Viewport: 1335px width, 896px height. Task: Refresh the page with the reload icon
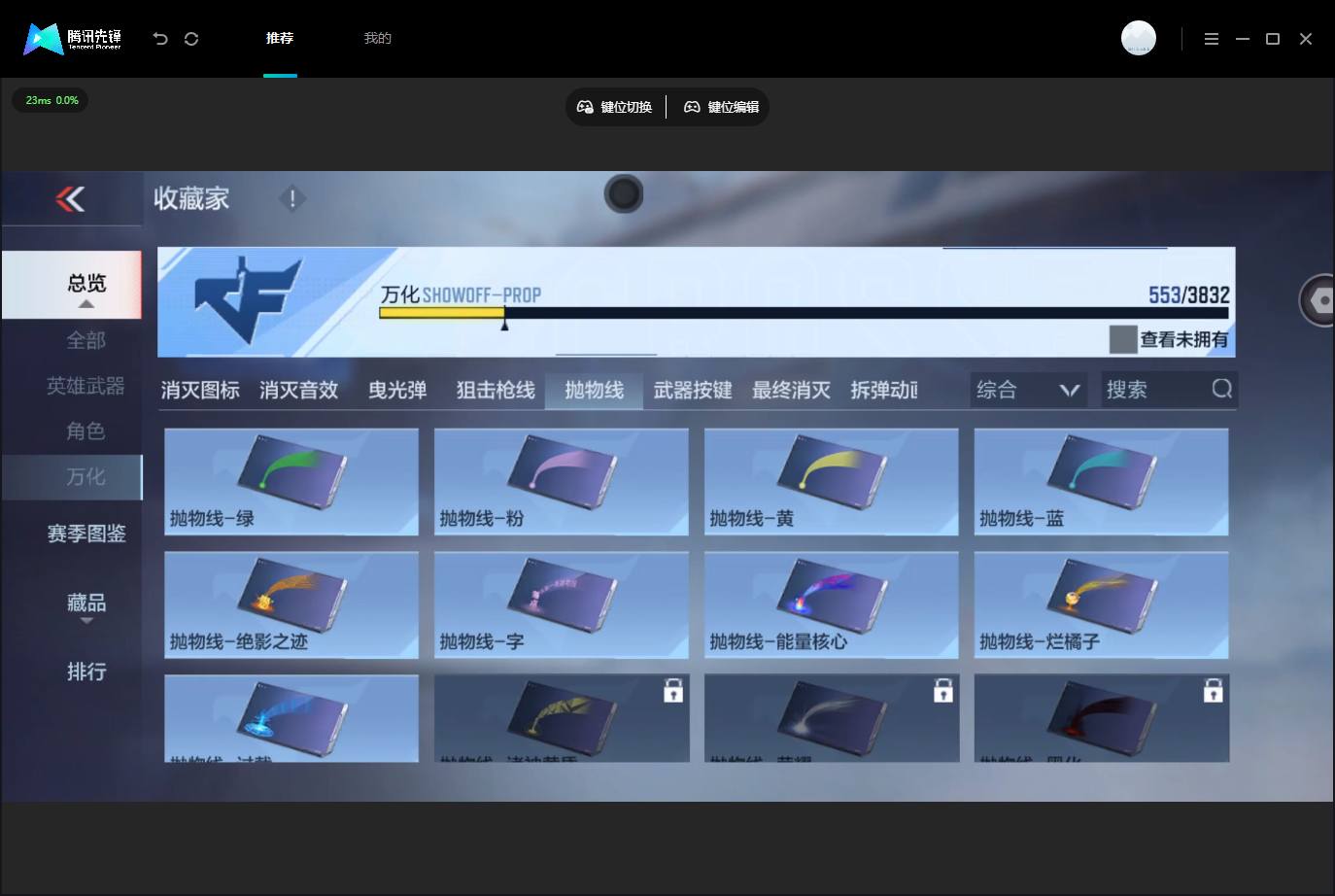click(x=191, y=39)
